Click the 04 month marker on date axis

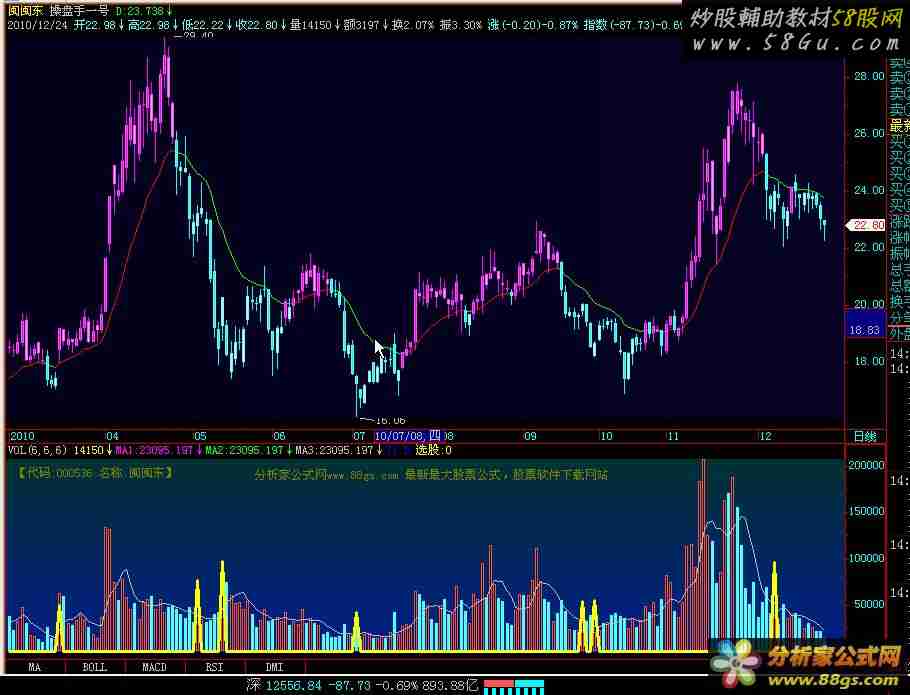point(112,436)
